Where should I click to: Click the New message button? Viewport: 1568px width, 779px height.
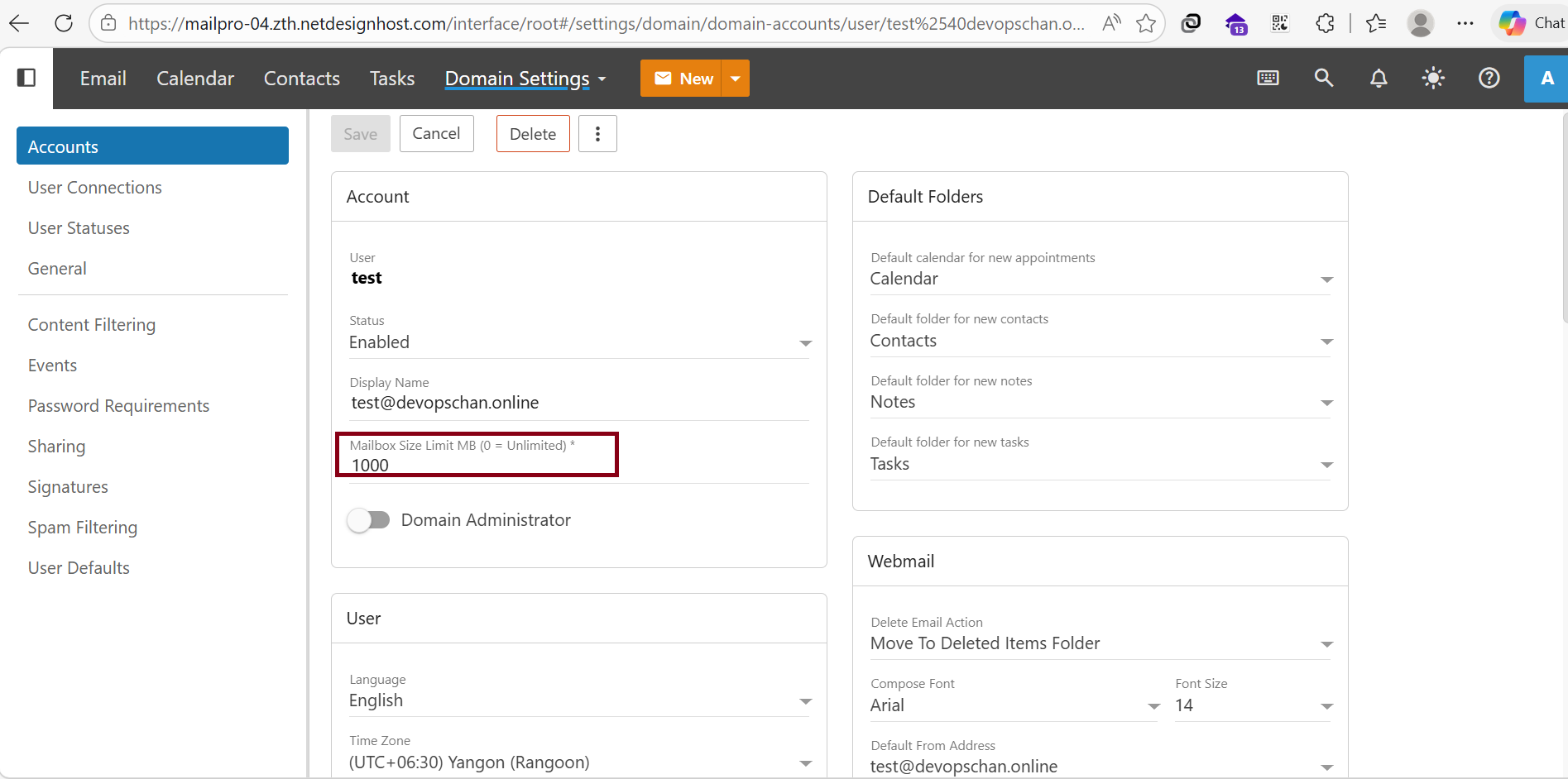(x=682, y=79)
